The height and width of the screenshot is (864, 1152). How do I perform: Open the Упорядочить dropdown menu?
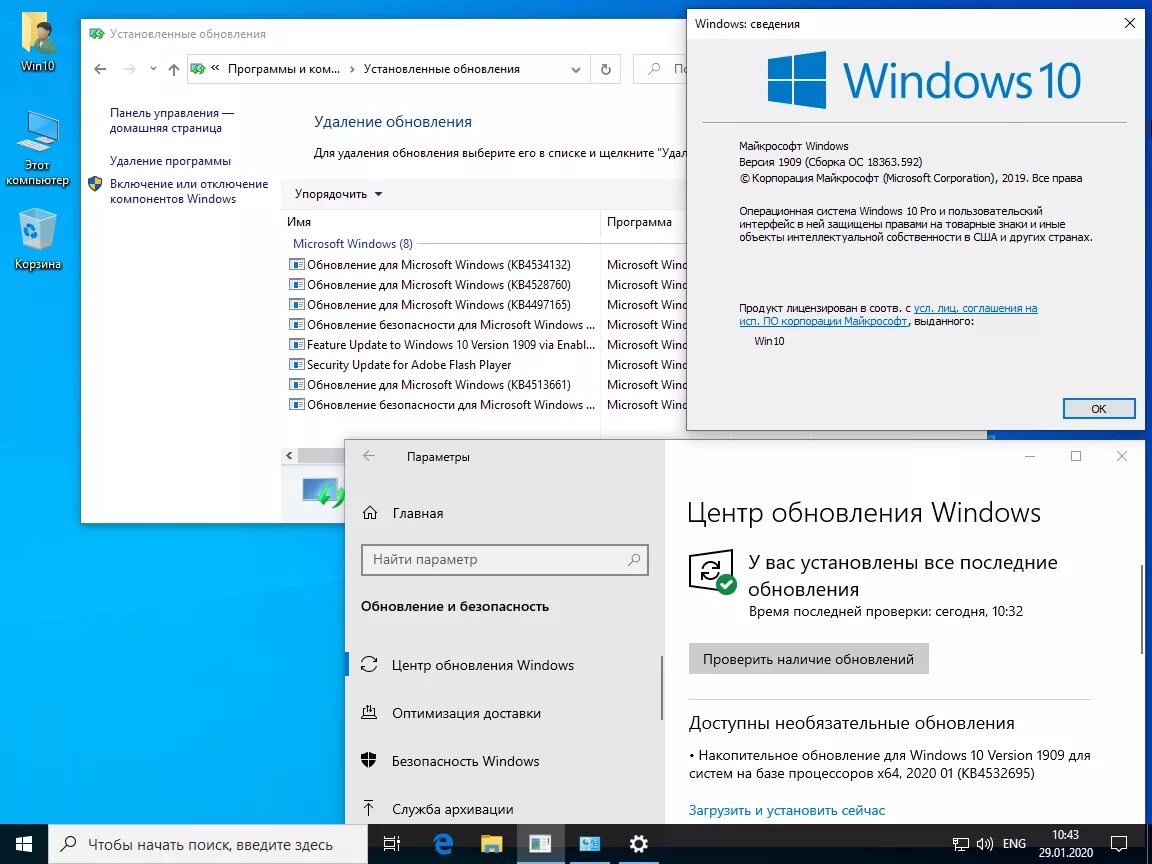(x=339, y=194)
